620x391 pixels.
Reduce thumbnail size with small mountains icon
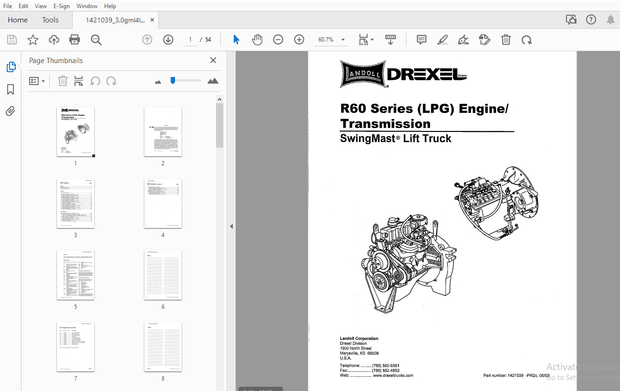point(158,82)
